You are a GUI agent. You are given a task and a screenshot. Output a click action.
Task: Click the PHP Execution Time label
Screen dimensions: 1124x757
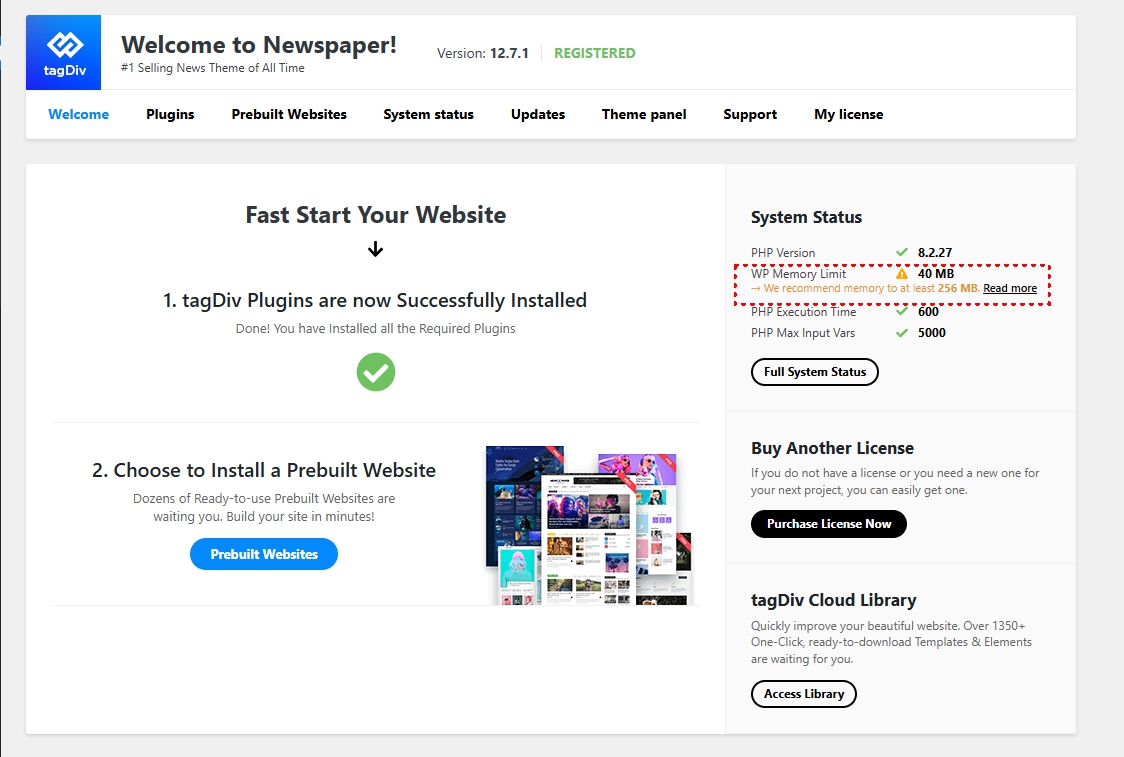point(804,312)
